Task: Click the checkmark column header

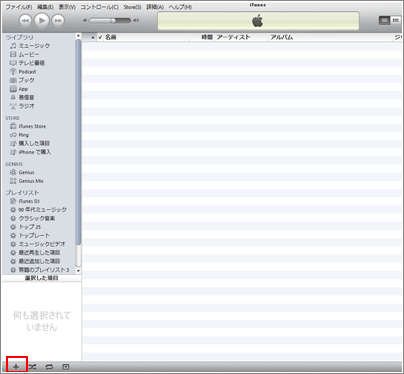Action: click(x=100, y=37)
